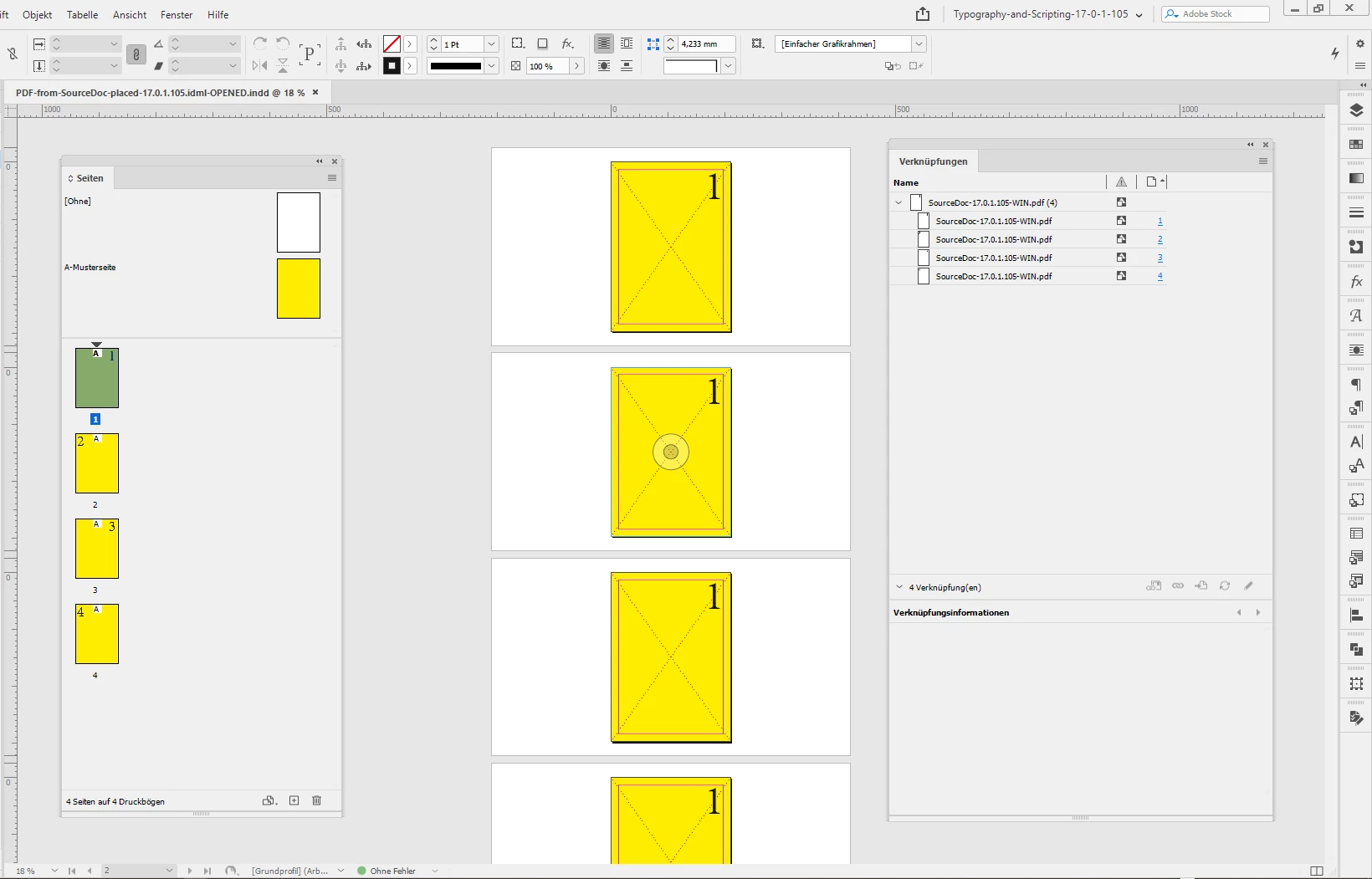
Task: Toggle no text wrap button
Action: 604,43
